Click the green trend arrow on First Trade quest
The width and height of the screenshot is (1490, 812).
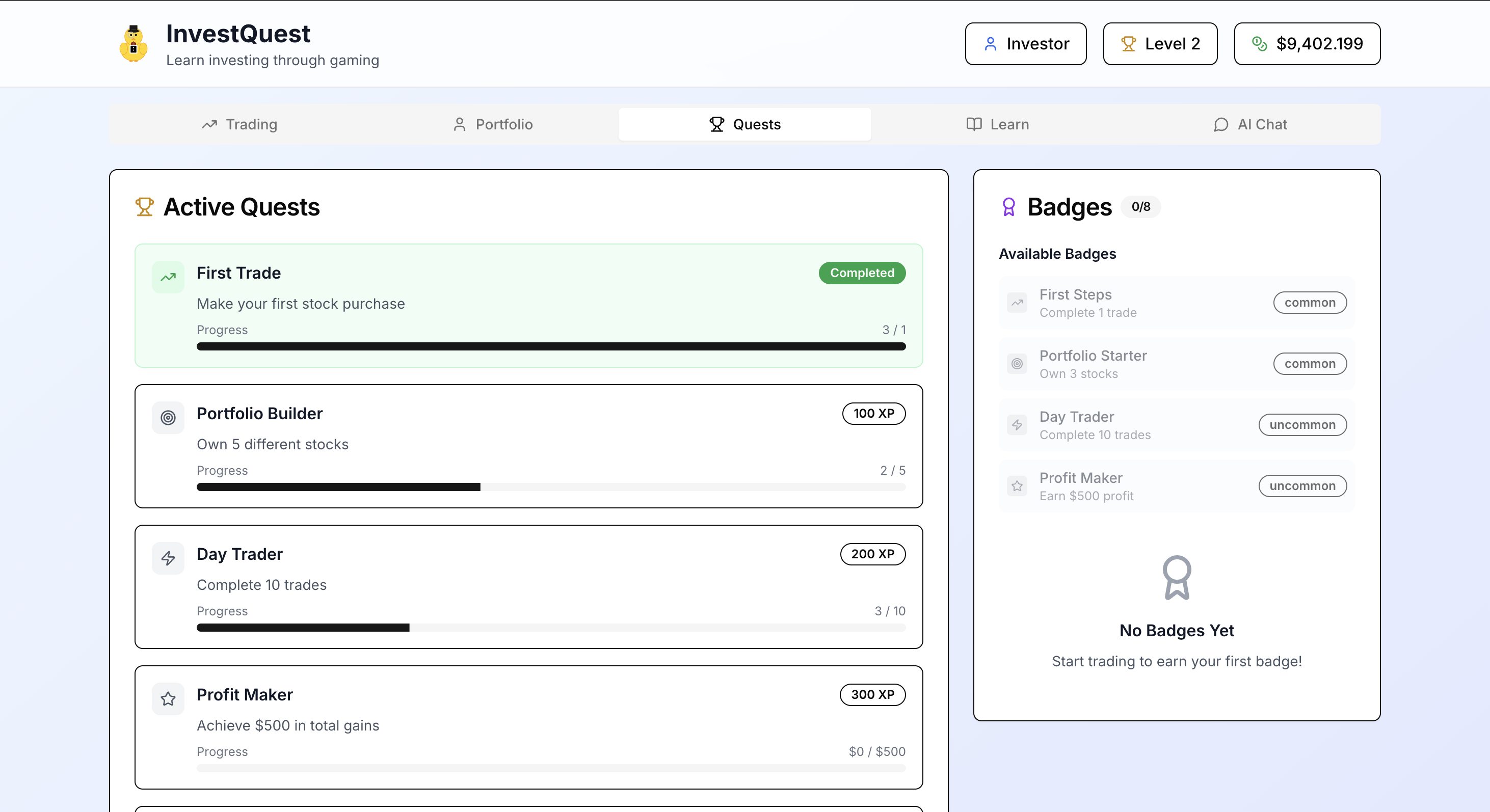pos(168,277)
